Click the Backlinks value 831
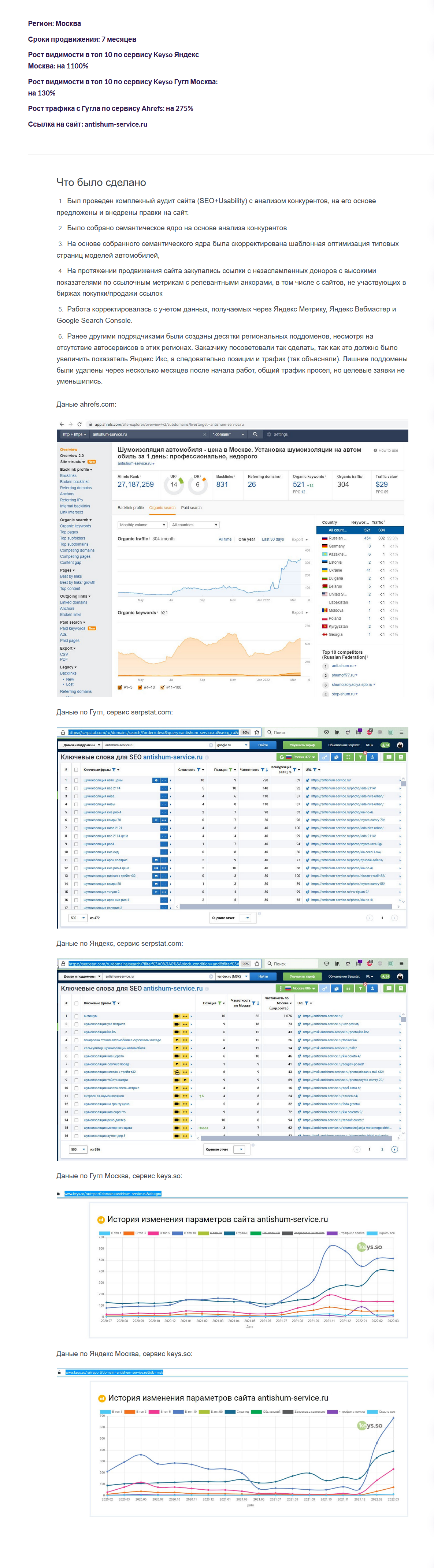Image resolution: width=434 pixels, height=1568 pixels. [222, 485]
